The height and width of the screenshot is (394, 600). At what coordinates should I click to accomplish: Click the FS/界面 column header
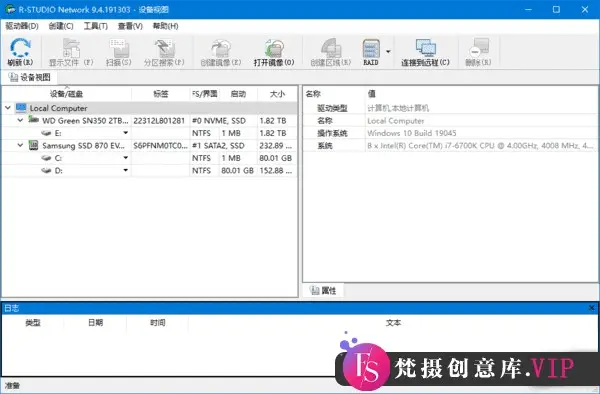point(205,94)
